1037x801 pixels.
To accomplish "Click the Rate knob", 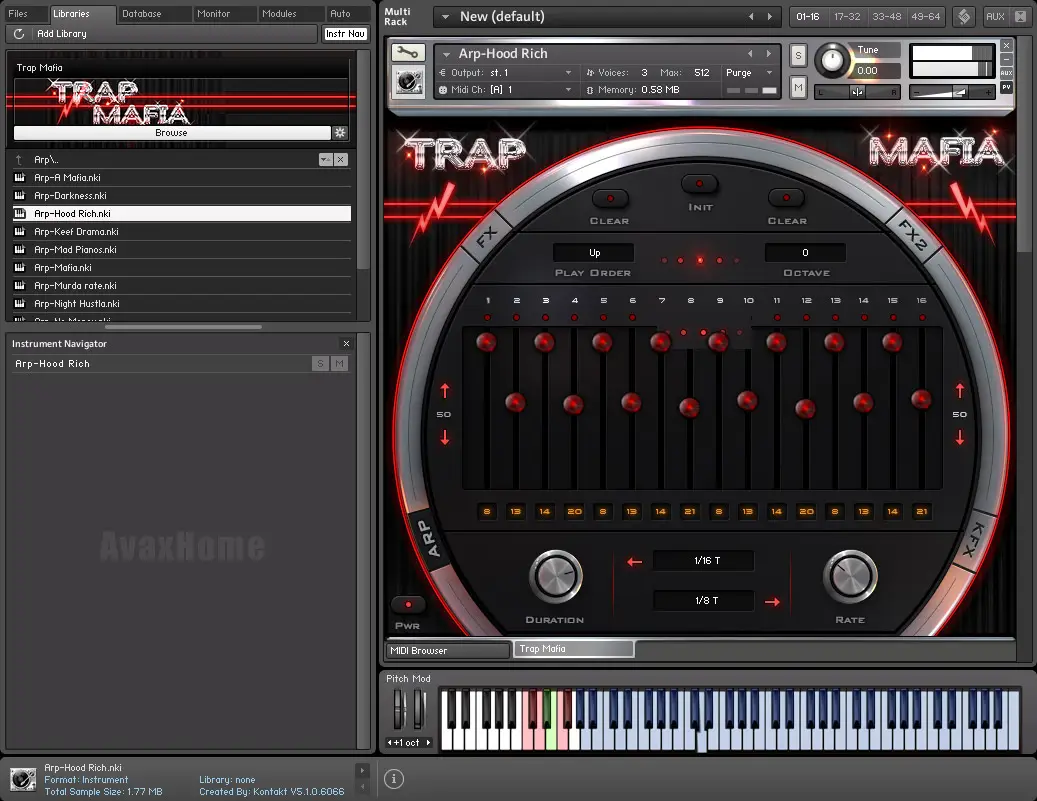I will tap(850, 576).
